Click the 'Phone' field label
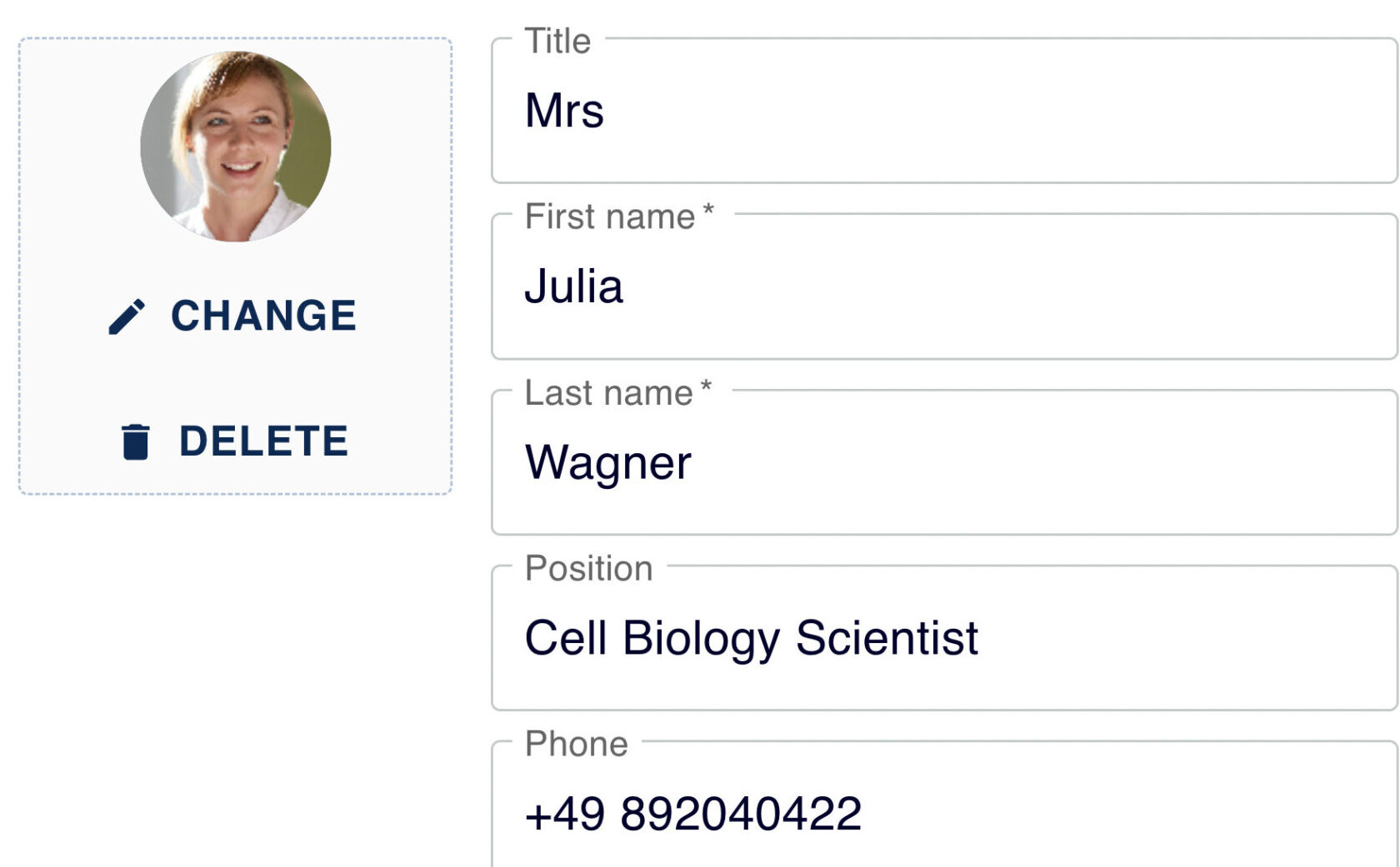Viewport: 1400px width, 867px height. pos(576,744)
